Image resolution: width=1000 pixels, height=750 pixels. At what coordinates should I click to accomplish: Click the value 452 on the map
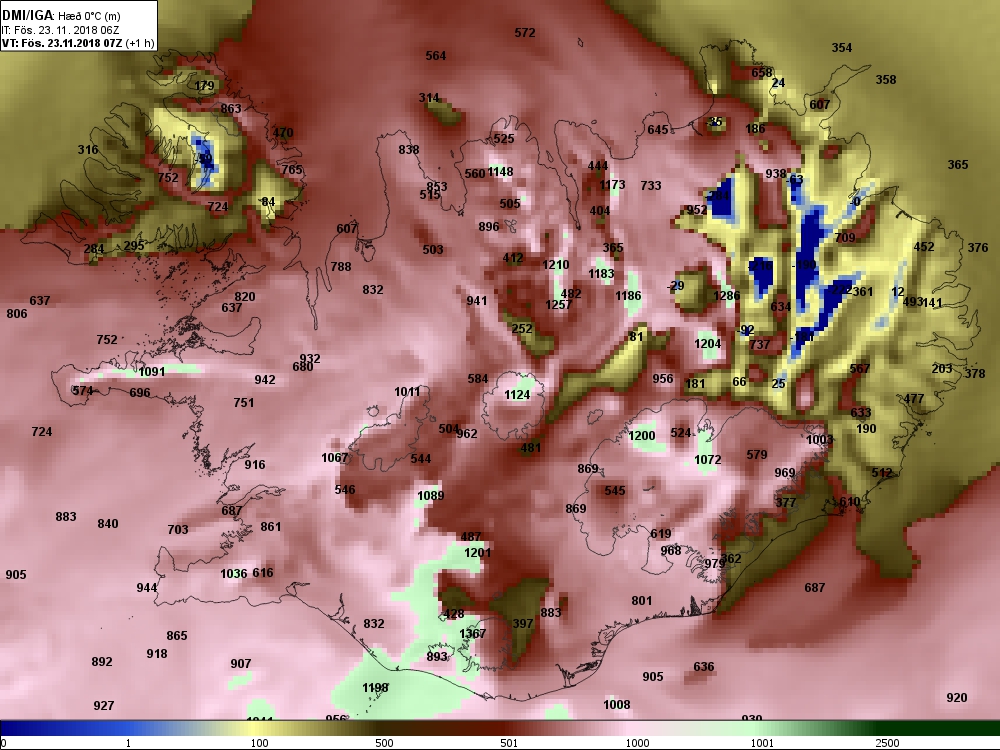923,247
